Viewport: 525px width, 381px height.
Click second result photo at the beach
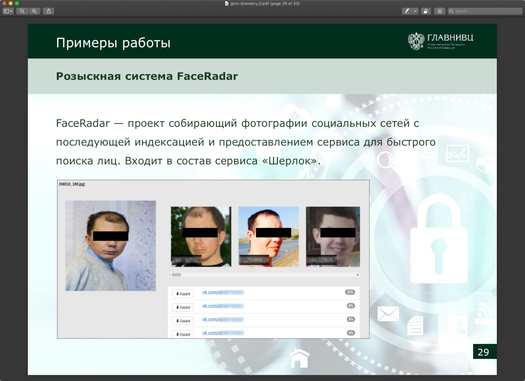tap(269, 236)
